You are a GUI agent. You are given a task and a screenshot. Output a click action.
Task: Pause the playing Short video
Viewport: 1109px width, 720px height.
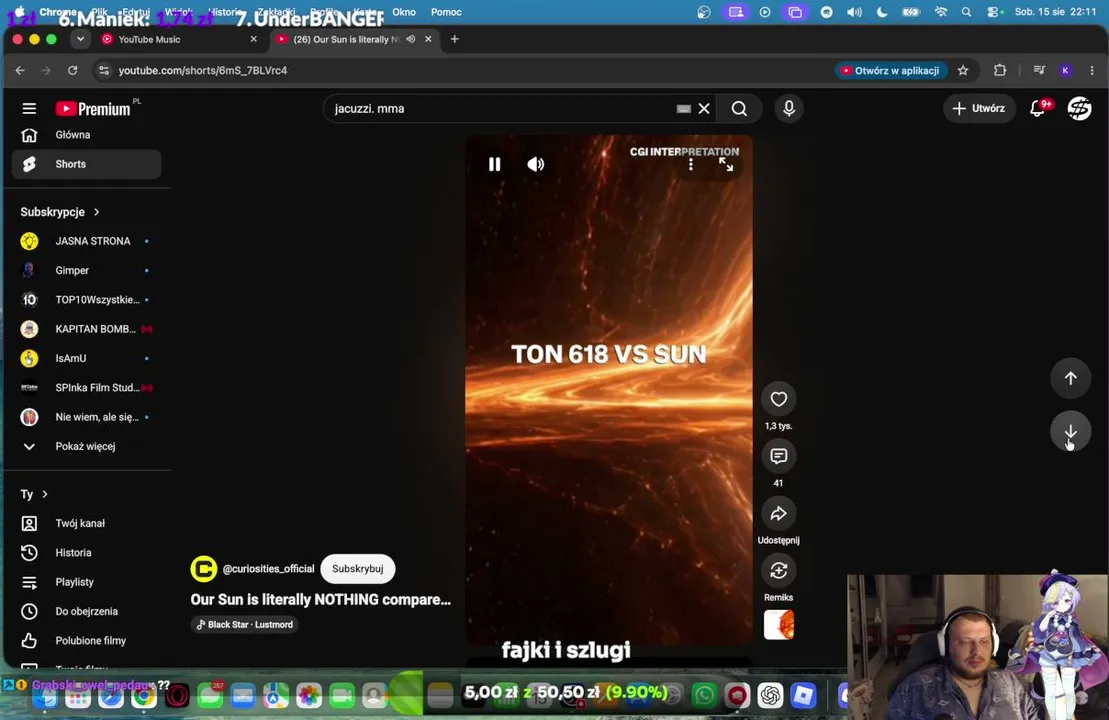click(x=494, y=164)
